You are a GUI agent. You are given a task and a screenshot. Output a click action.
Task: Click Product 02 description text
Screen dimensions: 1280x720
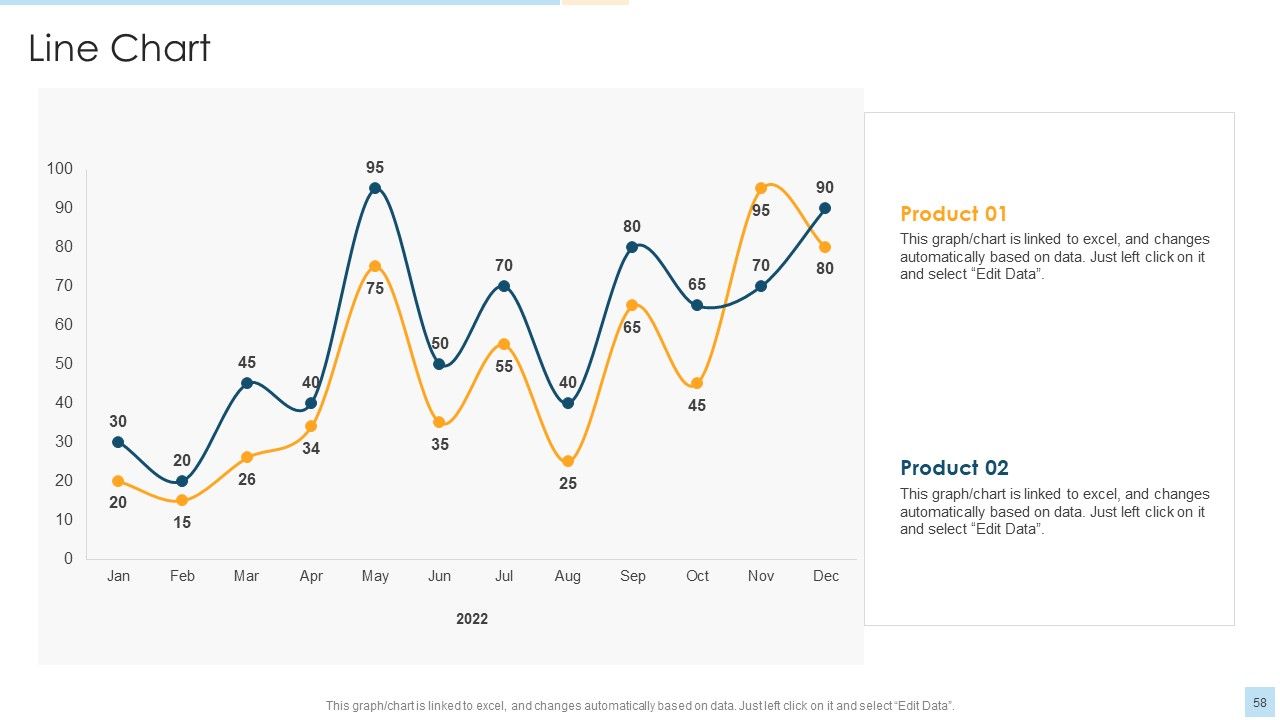(1054, 512)
